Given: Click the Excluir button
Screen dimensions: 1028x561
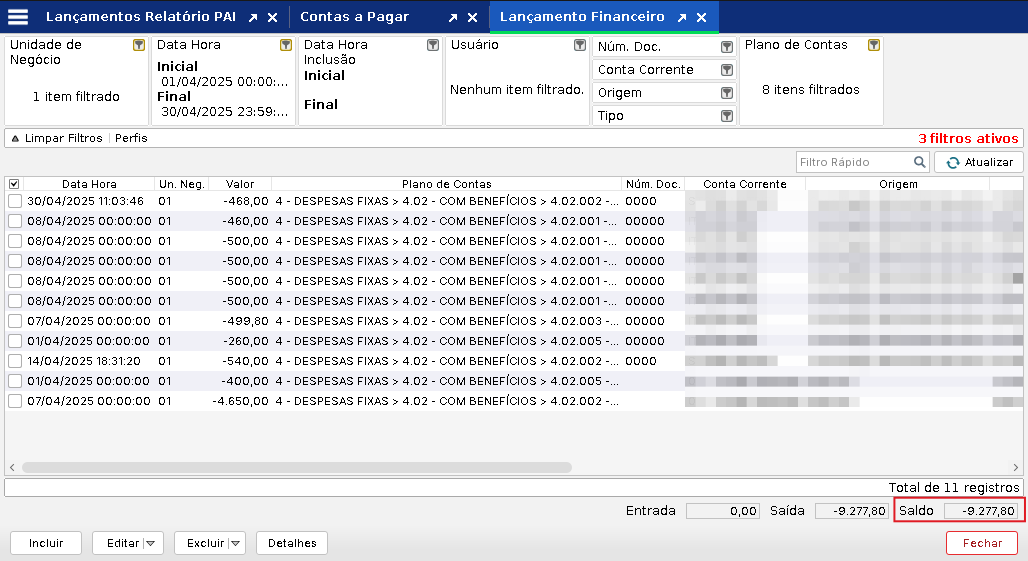Looking at the screenshot, I should point(205,543).
